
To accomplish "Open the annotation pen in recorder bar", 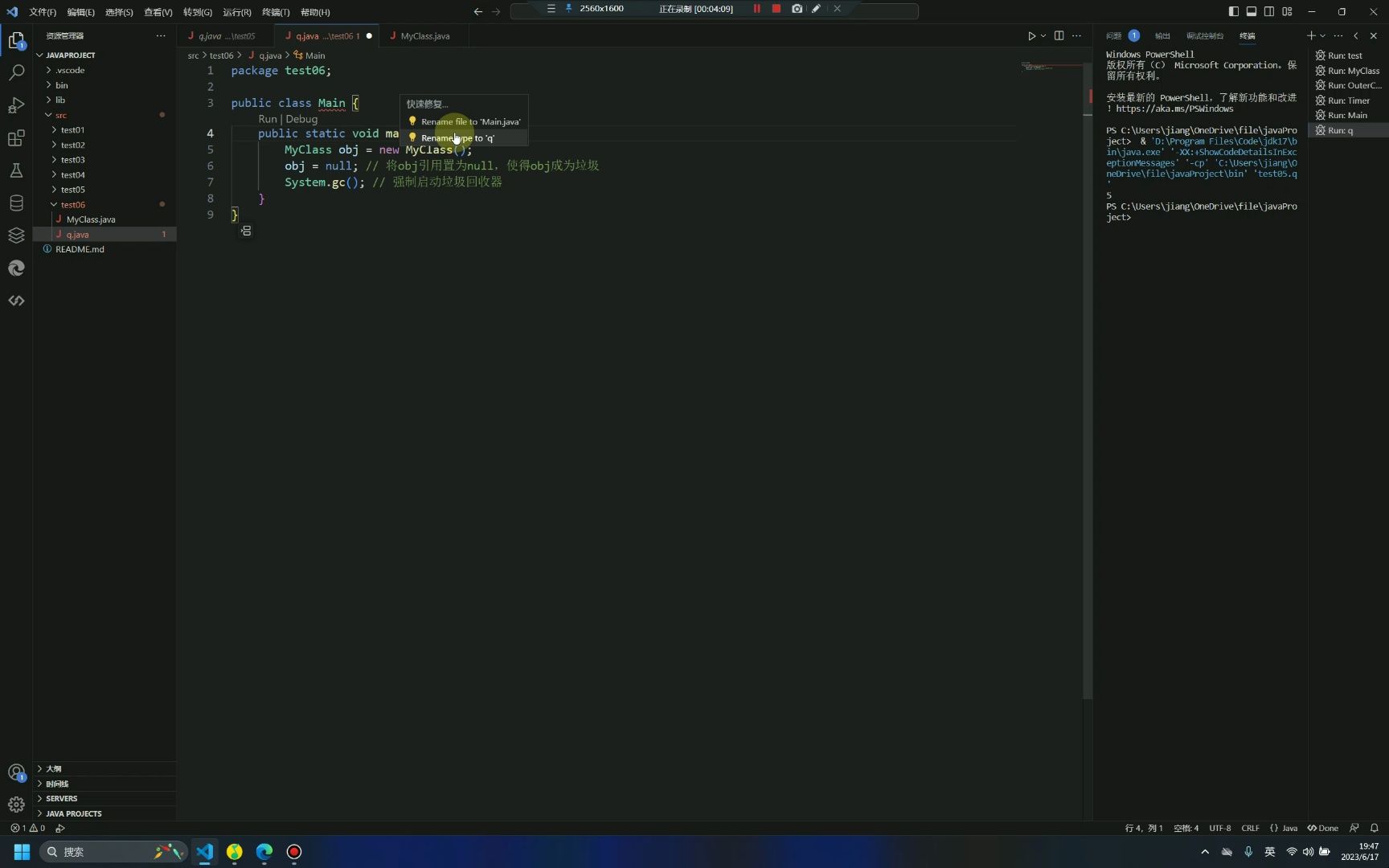I will click(x=816, y=9).
